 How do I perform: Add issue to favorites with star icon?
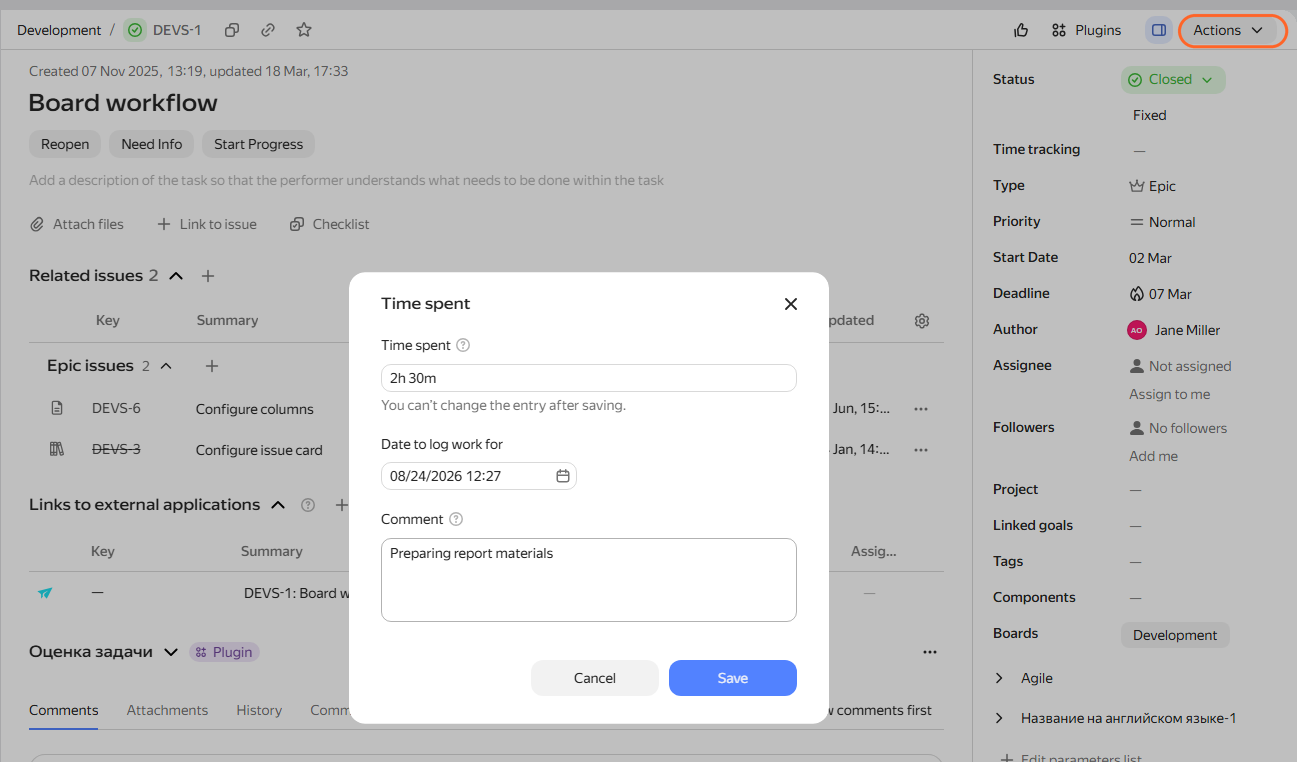pos(304,30)
